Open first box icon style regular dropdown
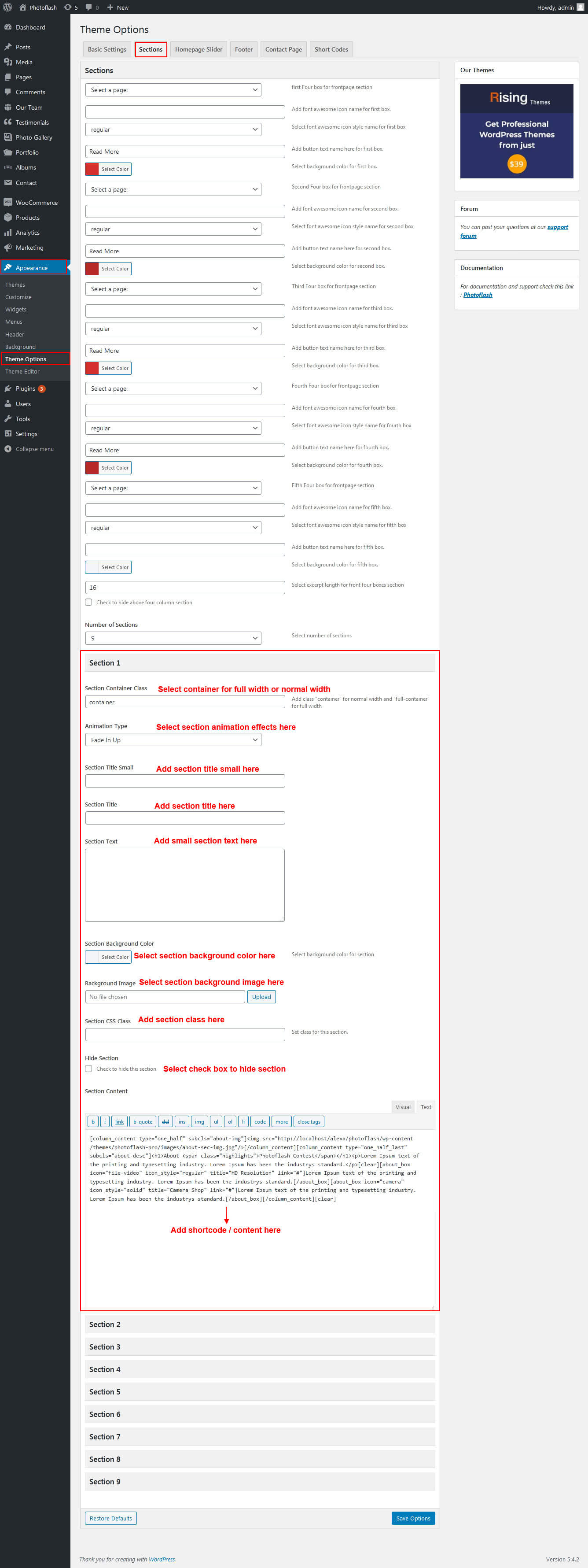588x1568 pixels. (x=173, y=129)
